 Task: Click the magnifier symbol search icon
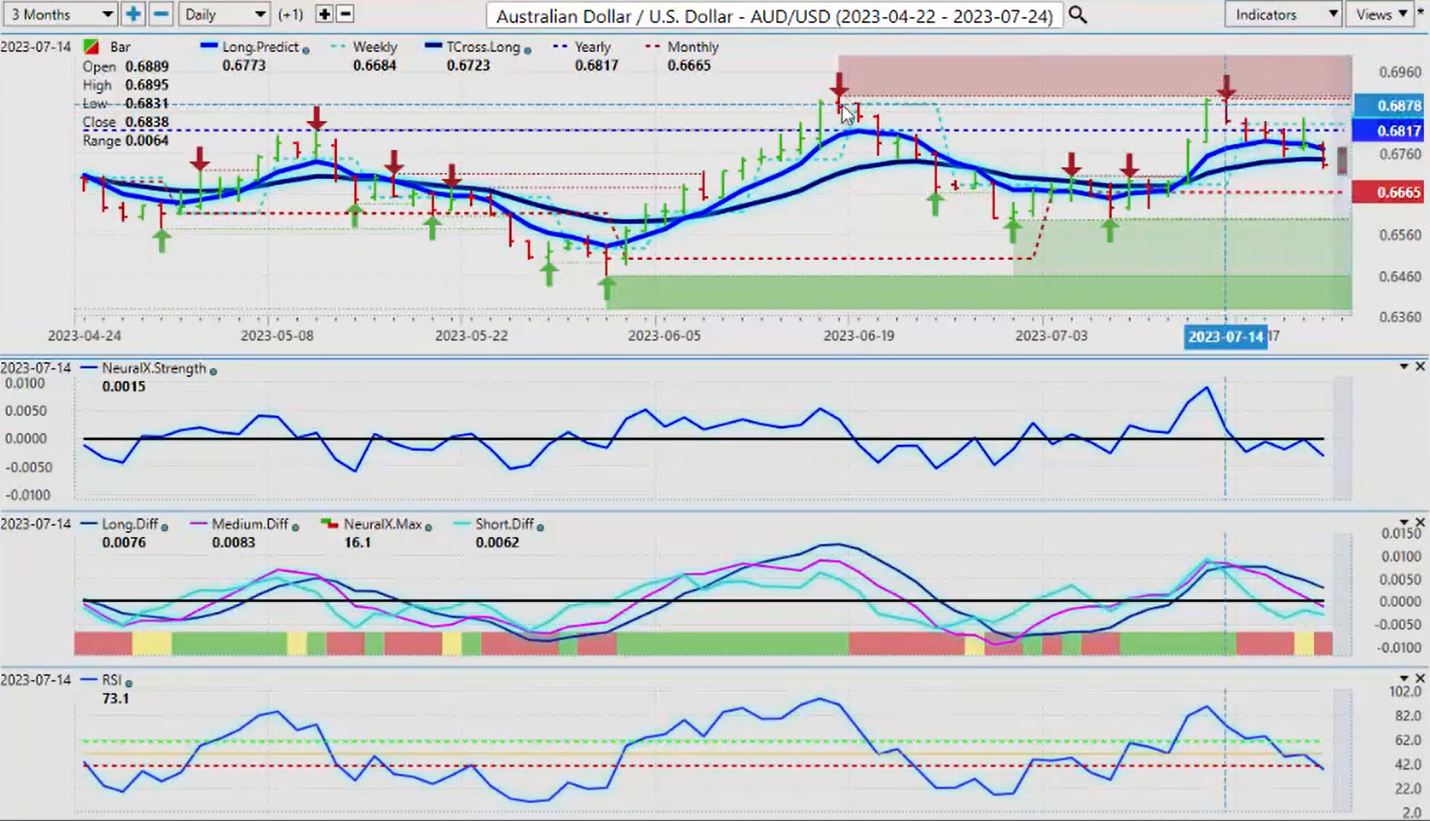tap(1077, 14)
